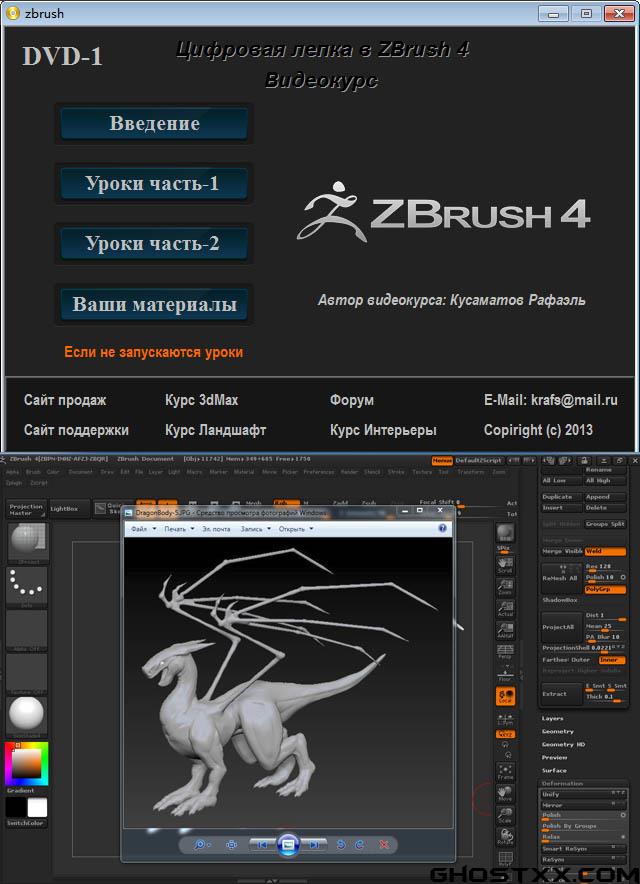This screenshot has width=640, height=884.
Task: Toggle the orange Weld button
Action: coord(605,552)
